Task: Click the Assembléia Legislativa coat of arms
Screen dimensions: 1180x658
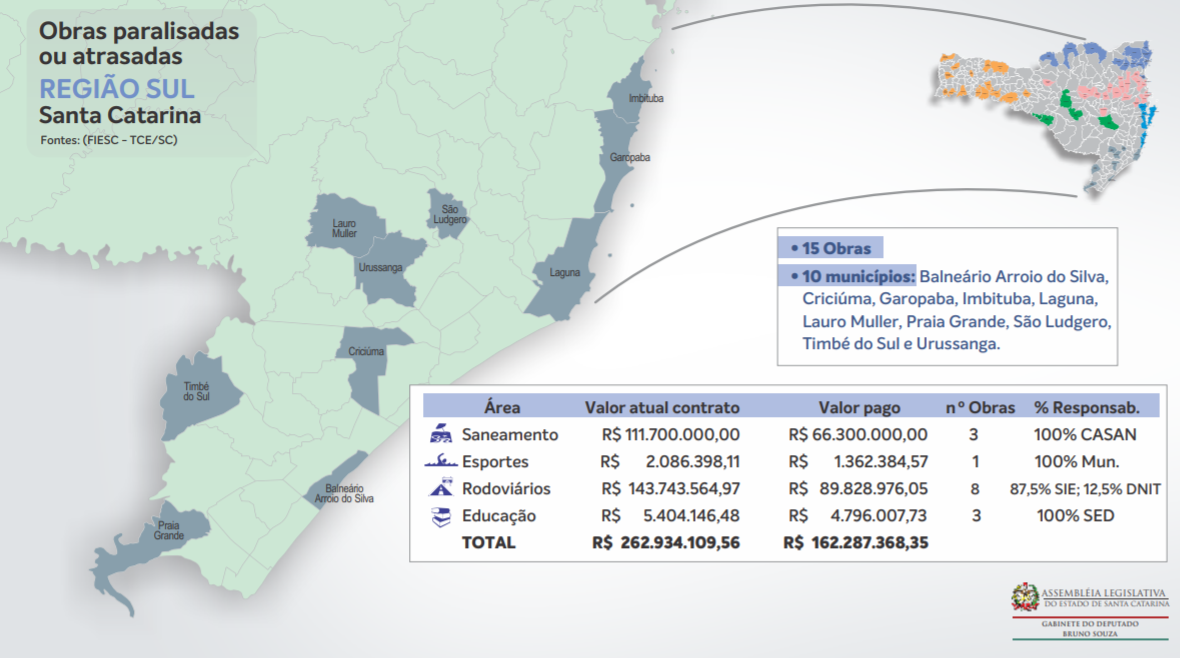Action: click(x=1024, y=597)
